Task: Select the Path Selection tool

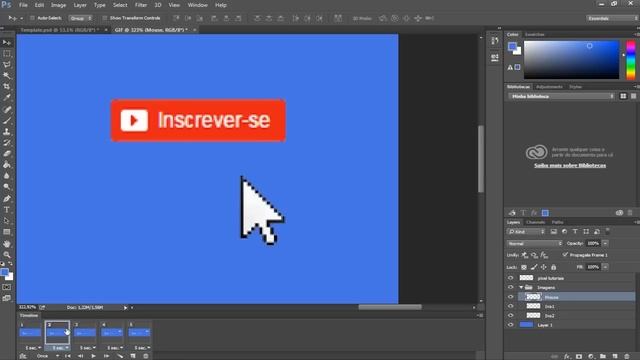Action: click(x=7, y=221)
